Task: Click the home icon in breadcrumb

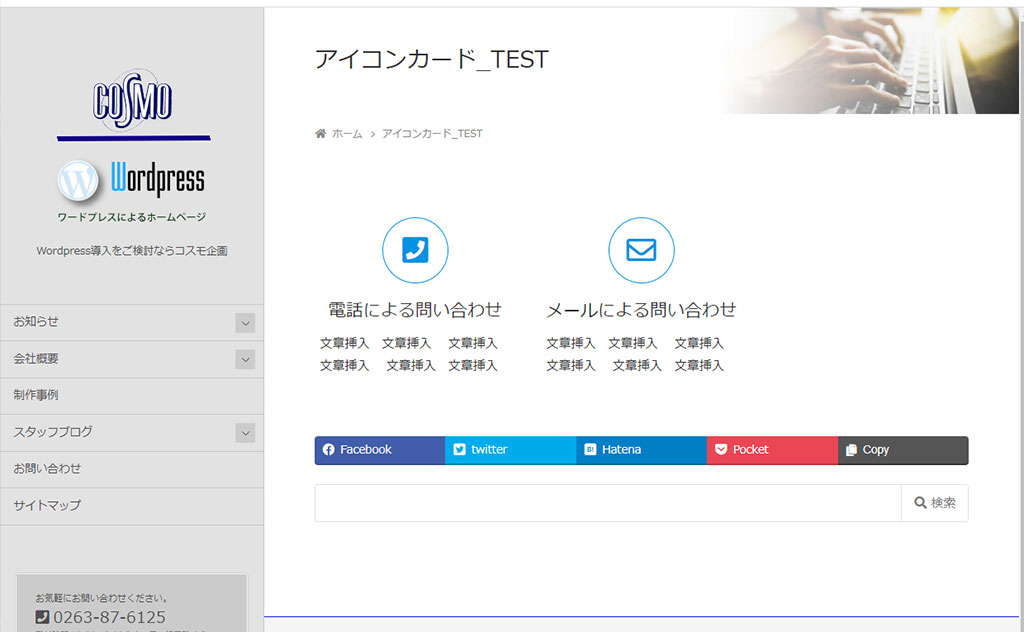Action: (x=321, y=134)
